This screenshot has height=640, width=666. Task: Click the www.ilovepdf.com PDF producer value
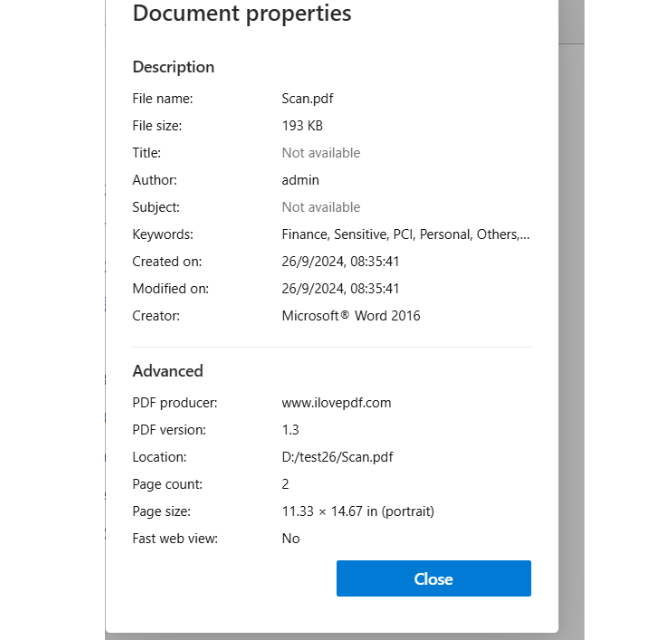pos(336,403)
